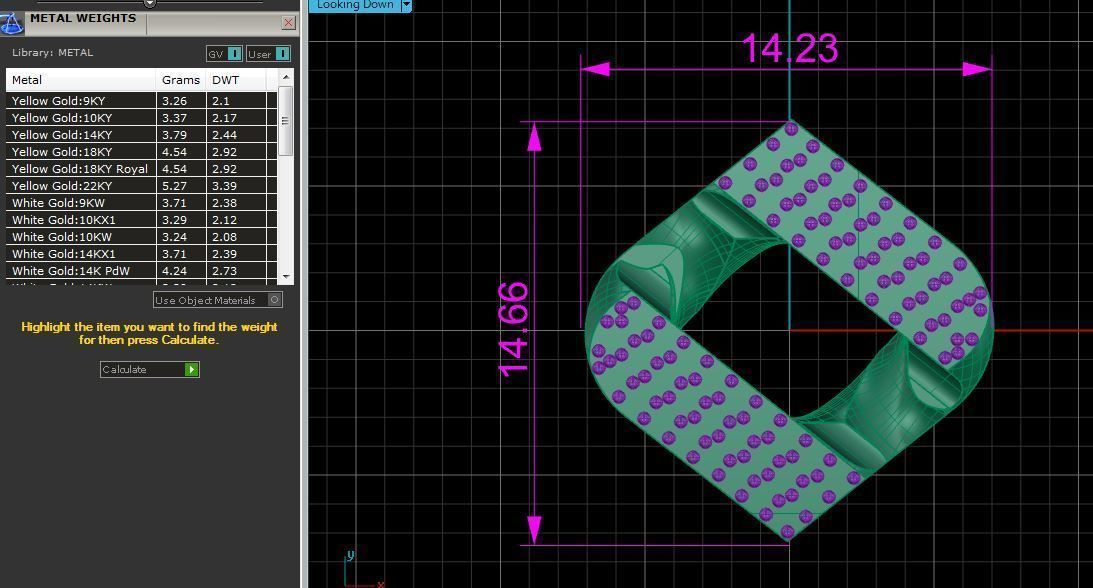Screen dimensions: 1093x588
Task: Select the Yellow Gold:18KY row
Action: (142, 152)
